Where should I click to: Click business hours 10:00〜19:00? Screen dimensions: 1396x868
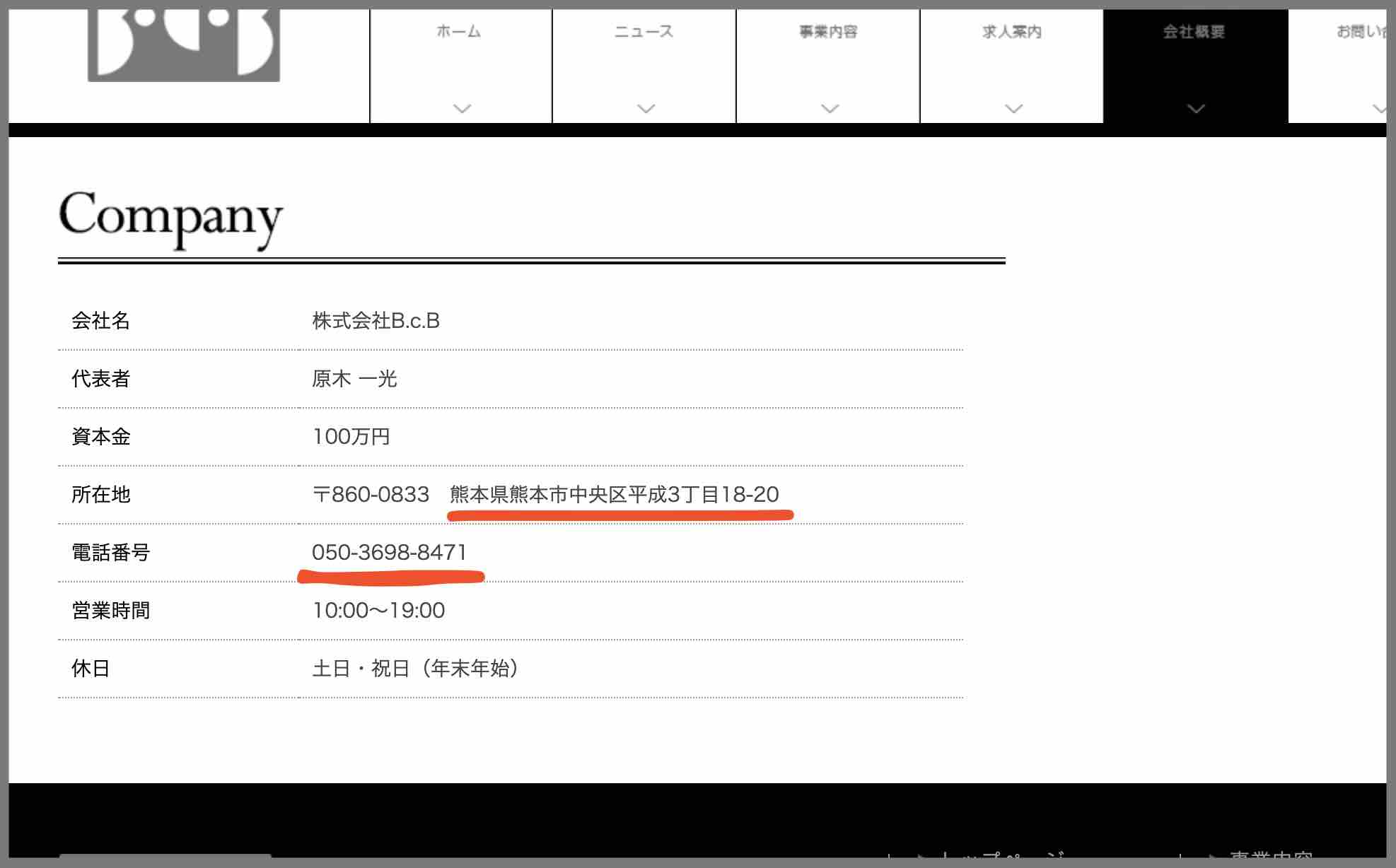click(379, 611)
